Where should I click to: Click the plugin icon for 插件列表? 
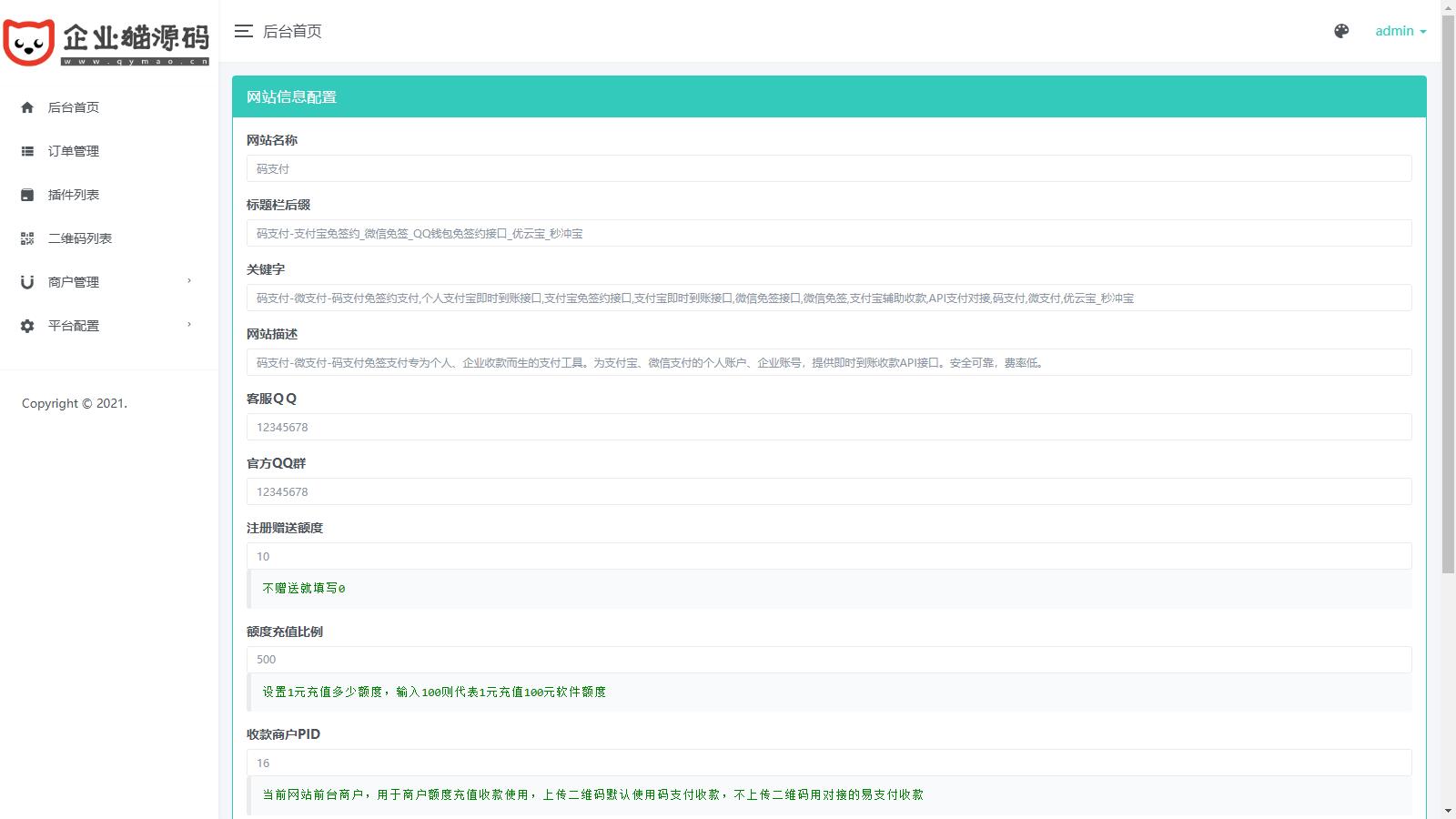27,195
